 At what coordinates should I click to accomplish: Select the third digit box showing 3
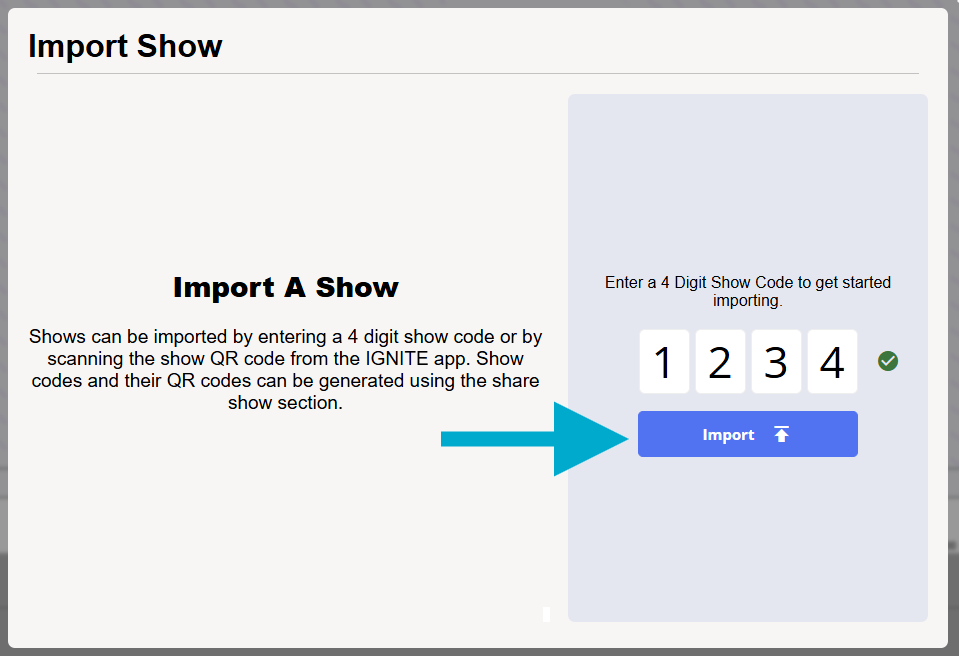tap(776, 362)
